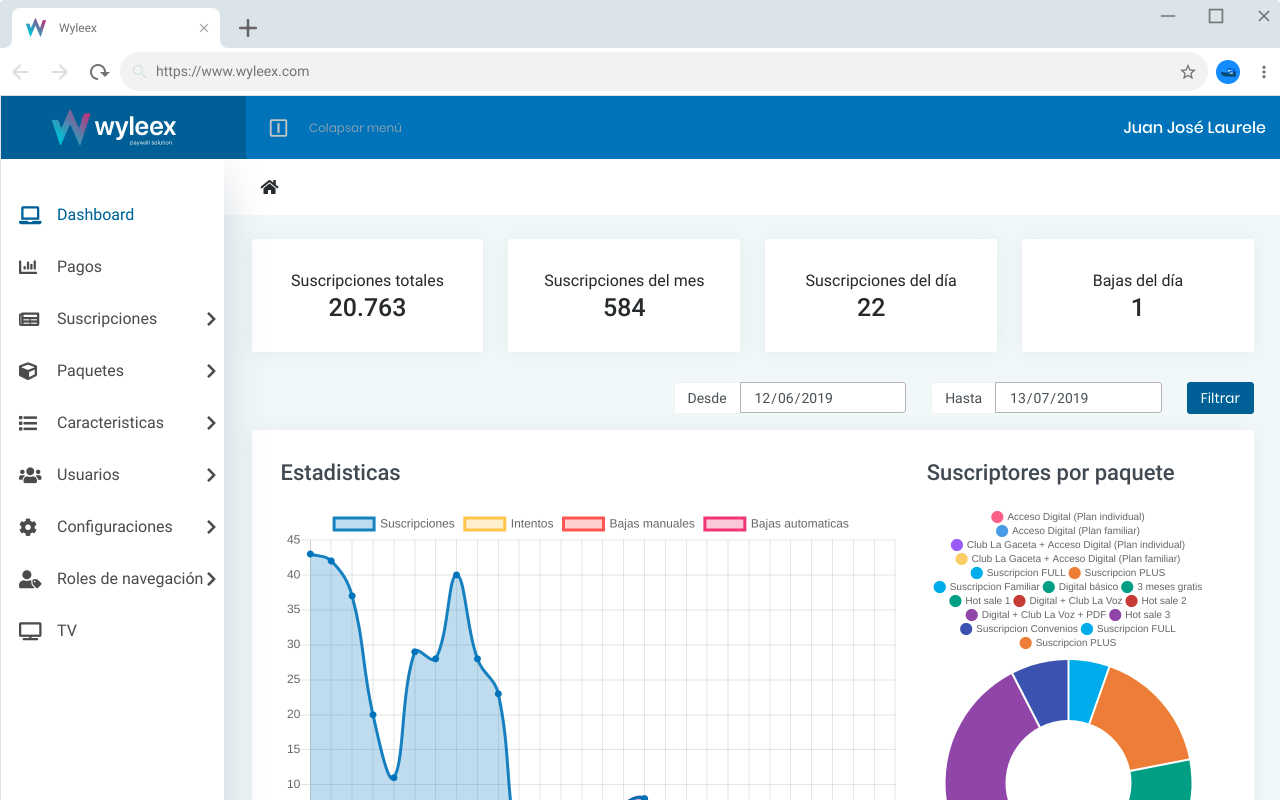Expand the Caracteristicas submenu chevron
The height and width of the screenshot is (800, 1280).
click(x=211, y=423)
